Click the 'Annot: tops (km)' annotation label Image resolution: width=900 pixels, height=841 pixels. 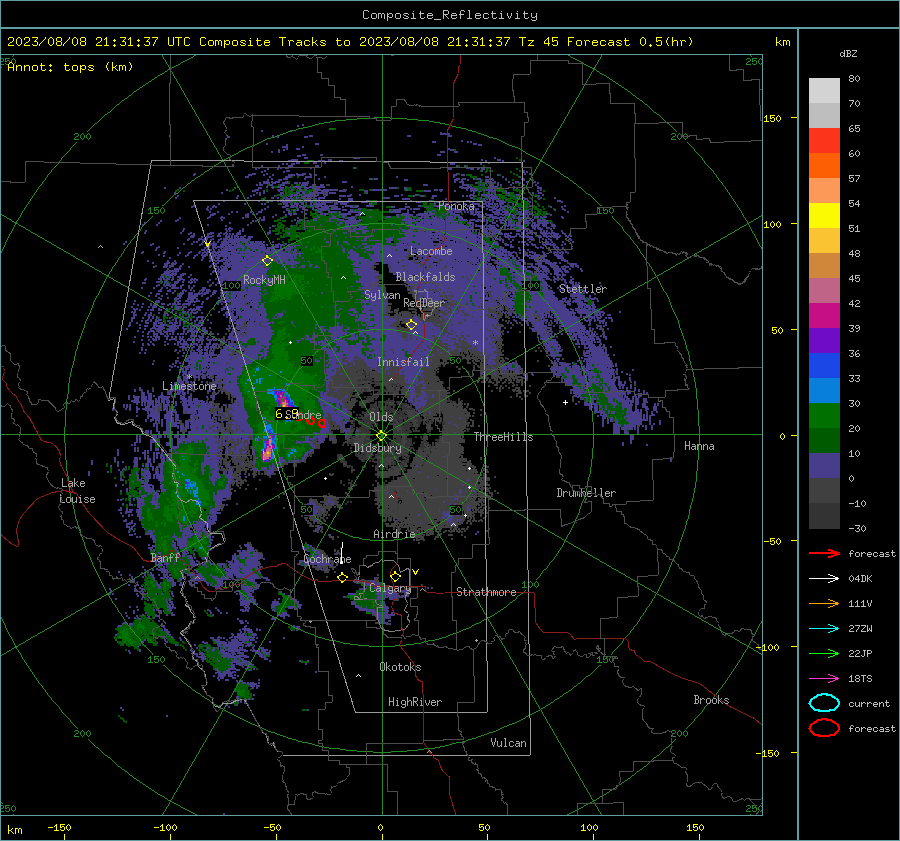pyautogui.click(x=70, y=67)
